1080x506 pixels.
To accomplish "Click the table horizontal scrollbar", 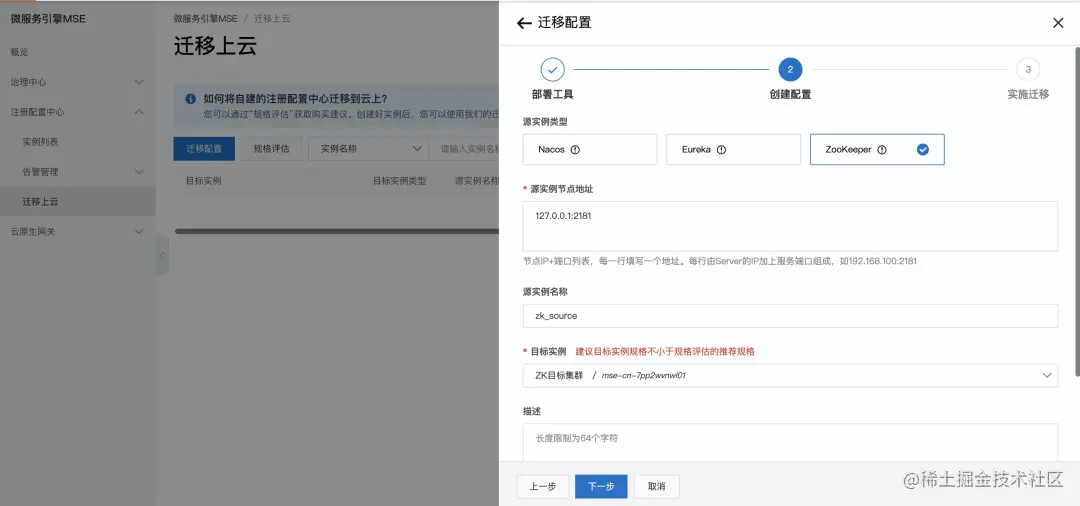I will click(337, 231).
